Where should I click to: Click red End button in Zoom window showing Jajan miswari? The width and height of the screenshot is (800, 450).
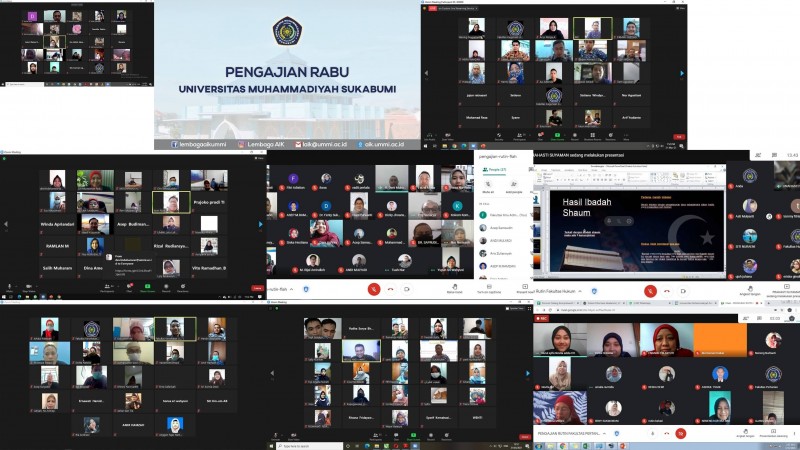point(679,137)
